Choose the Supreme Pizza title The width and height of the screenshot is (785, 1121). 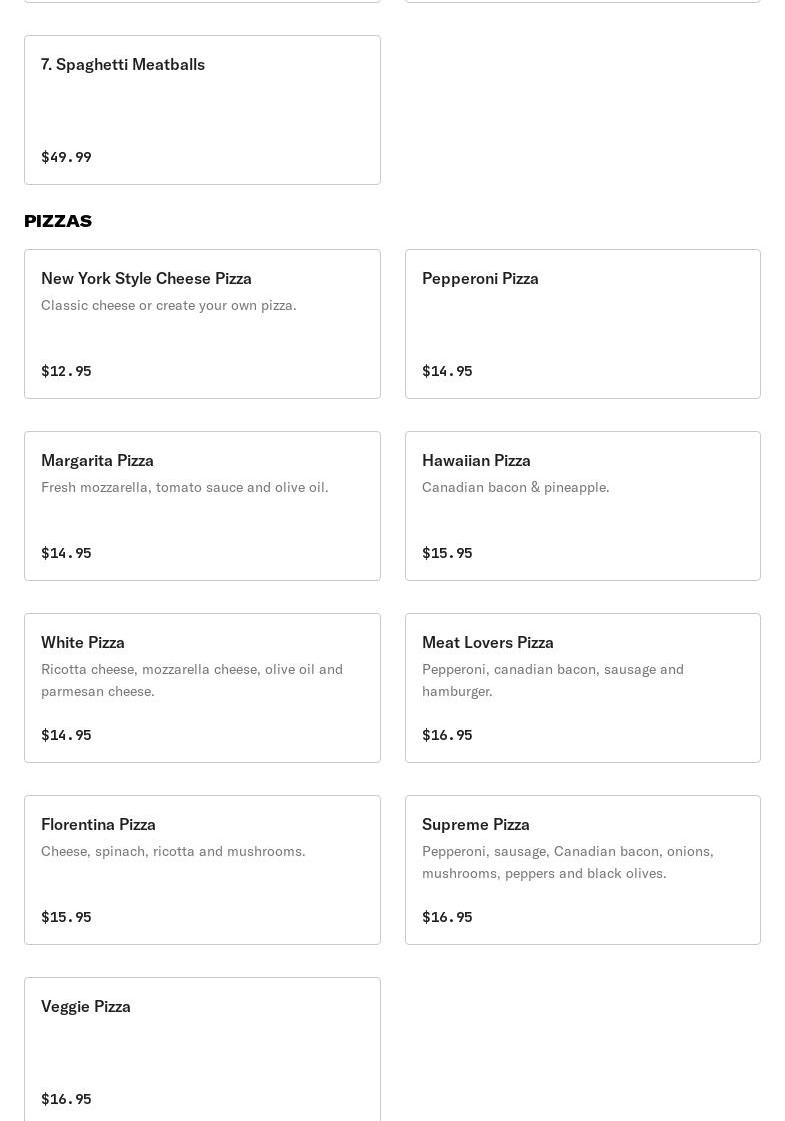[x=475, y=824]
